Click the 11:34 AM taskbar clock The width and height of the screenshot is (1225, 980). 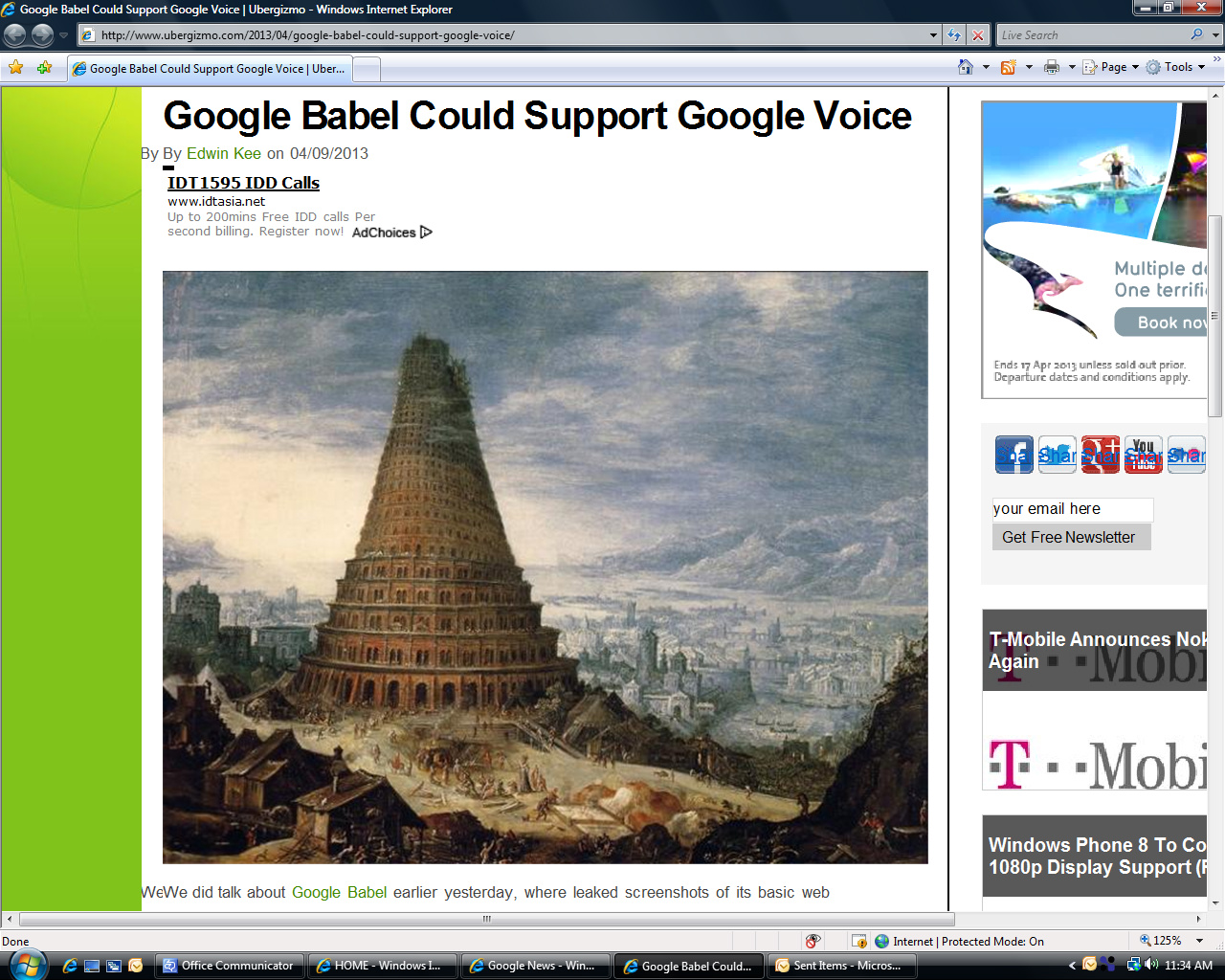(x=1189, y=966)
